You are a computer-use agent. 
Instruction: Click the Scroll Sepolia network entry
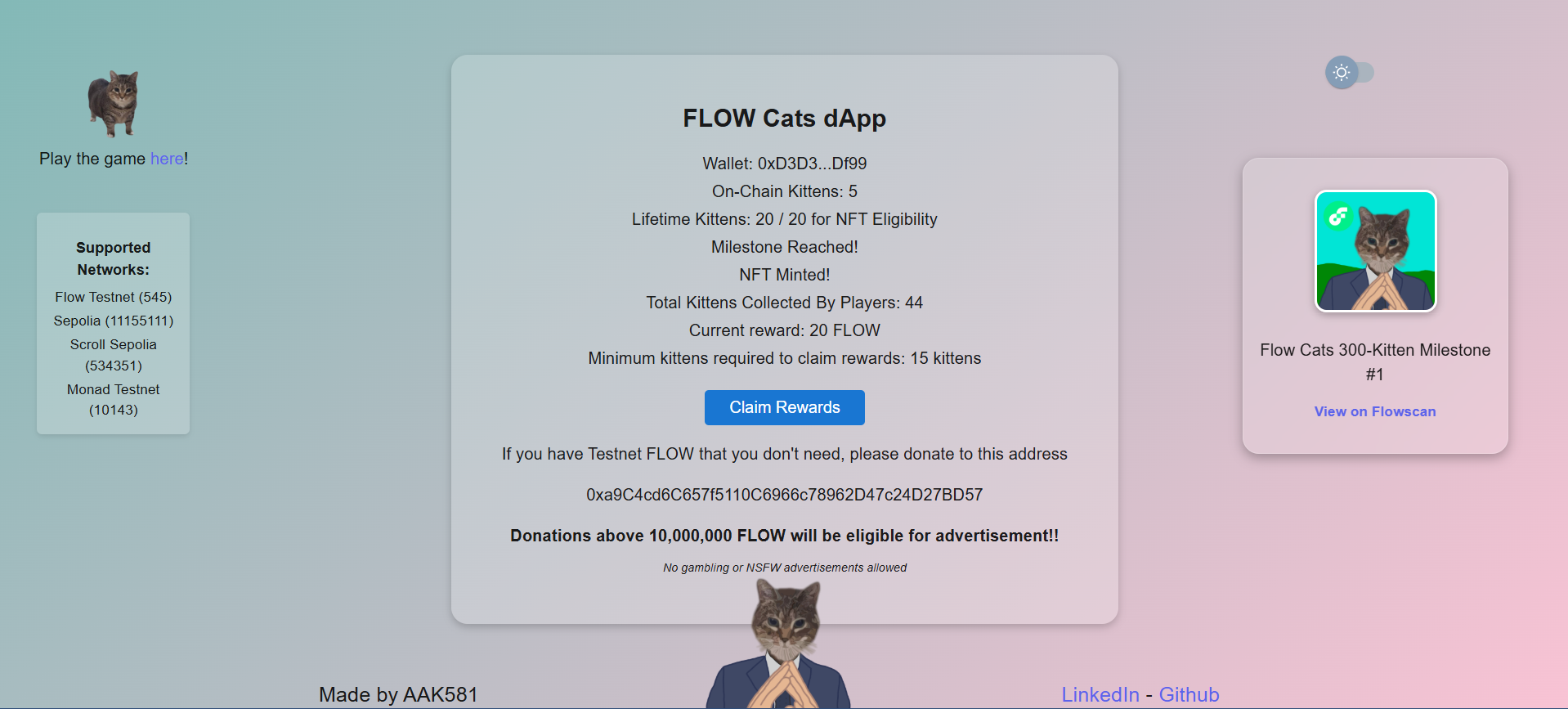[x=114, y=355]
